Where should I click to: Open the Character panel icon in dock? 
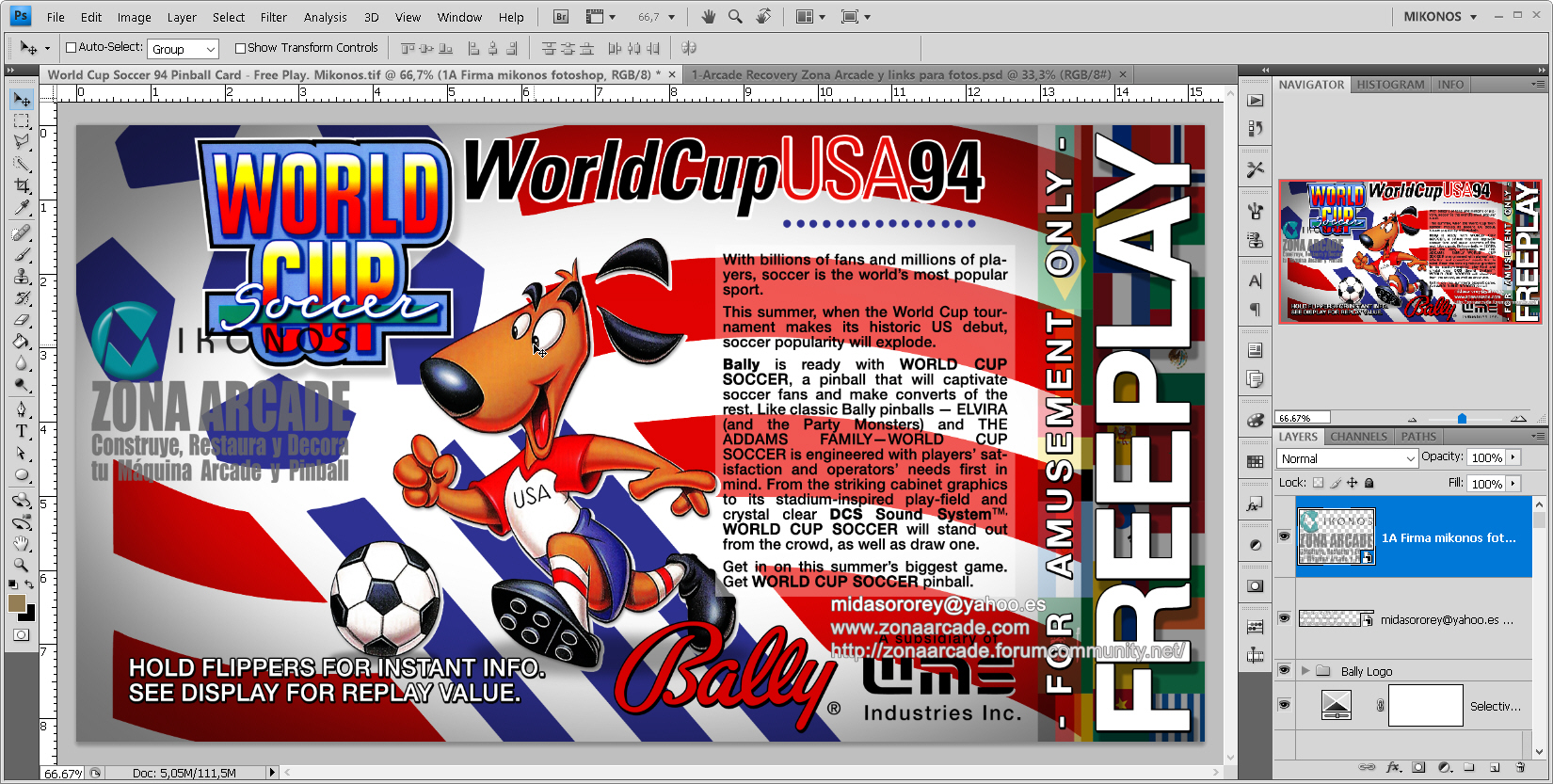tap(1256, 280)
